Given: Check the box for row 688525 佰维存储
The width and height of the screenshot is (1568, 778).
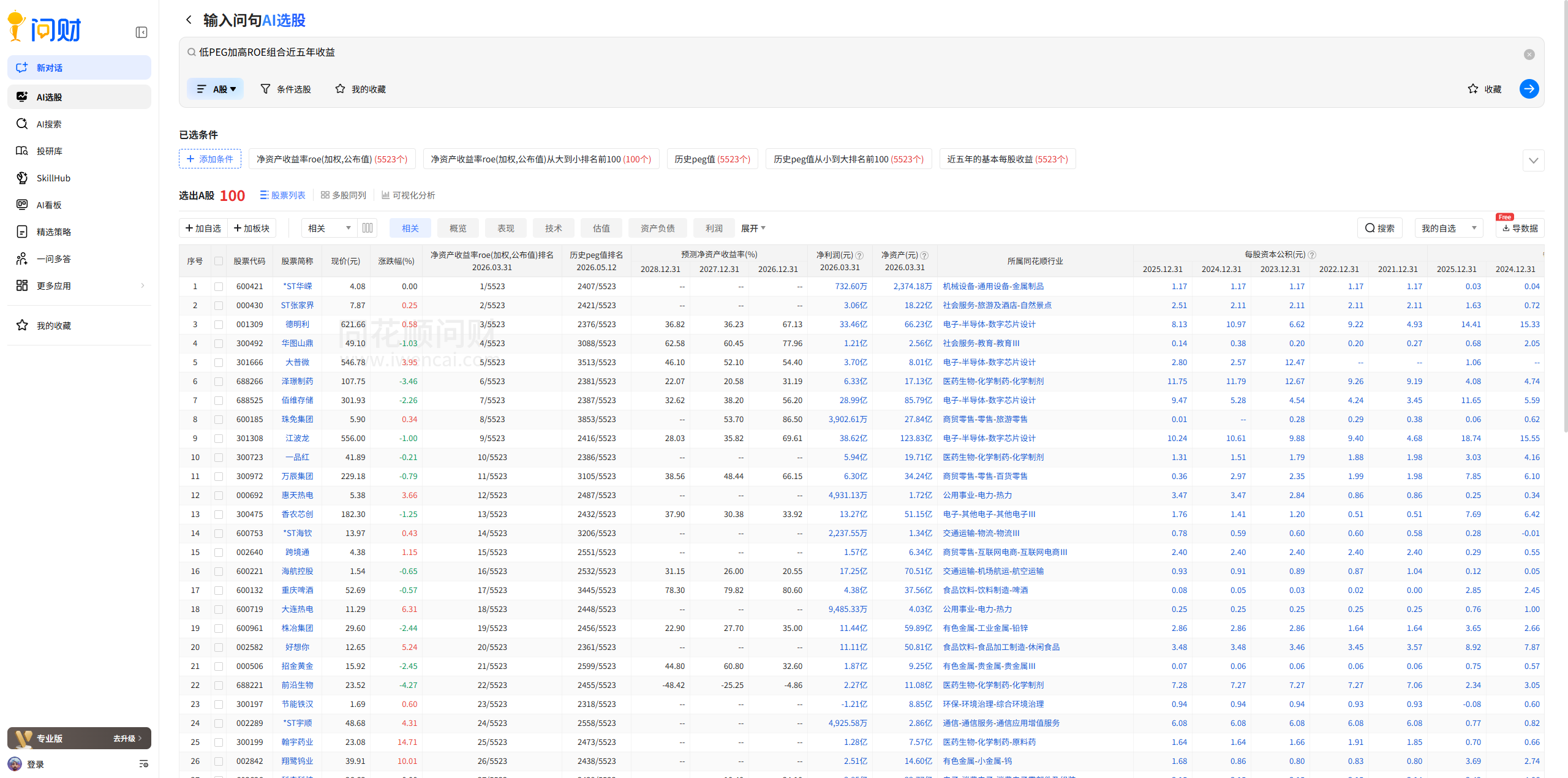Looking at the screenshot, I should point(219,401).
